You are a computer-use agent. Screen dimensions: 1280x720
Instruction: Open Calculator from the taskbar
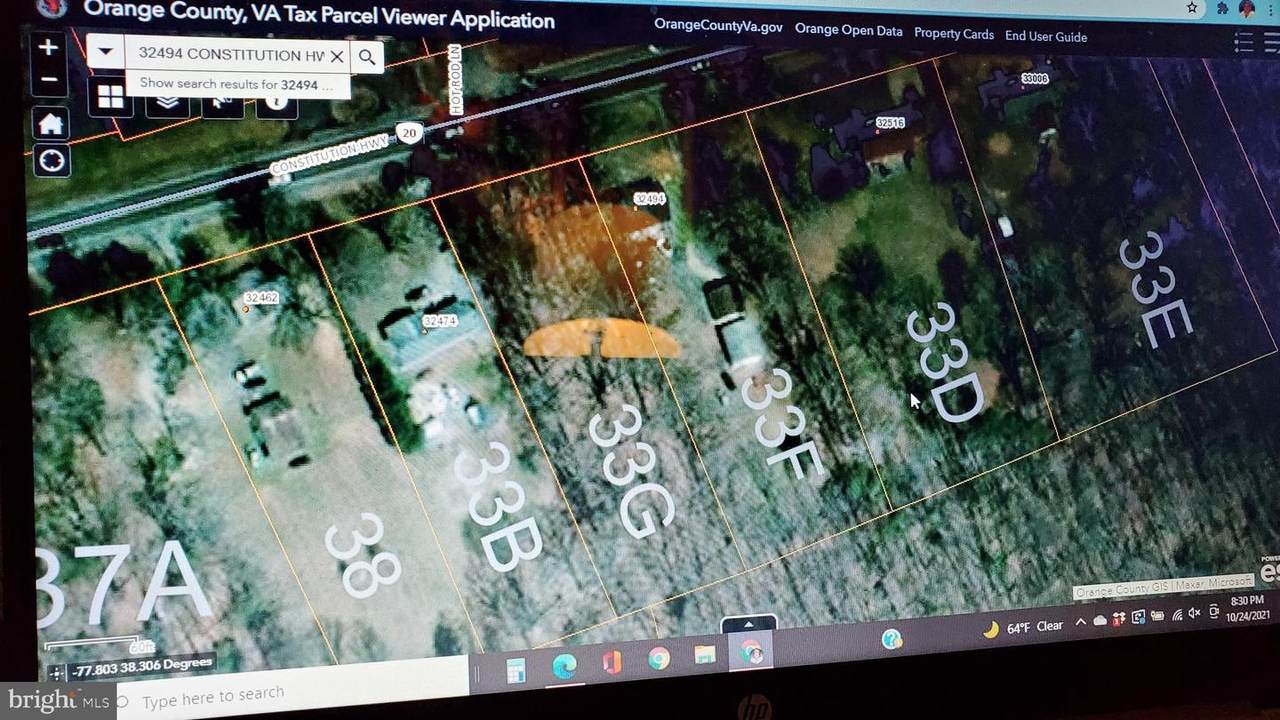pyautogui.click(x=516, y=669)
